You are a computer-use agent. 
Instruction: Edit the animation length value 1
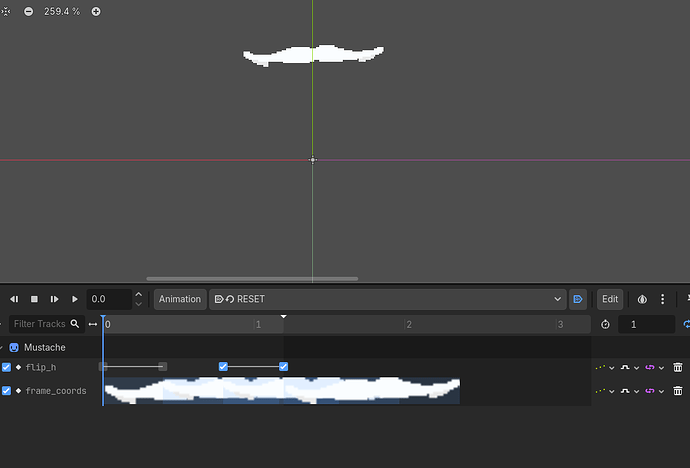pyautogui.click(x=646, y=325)
